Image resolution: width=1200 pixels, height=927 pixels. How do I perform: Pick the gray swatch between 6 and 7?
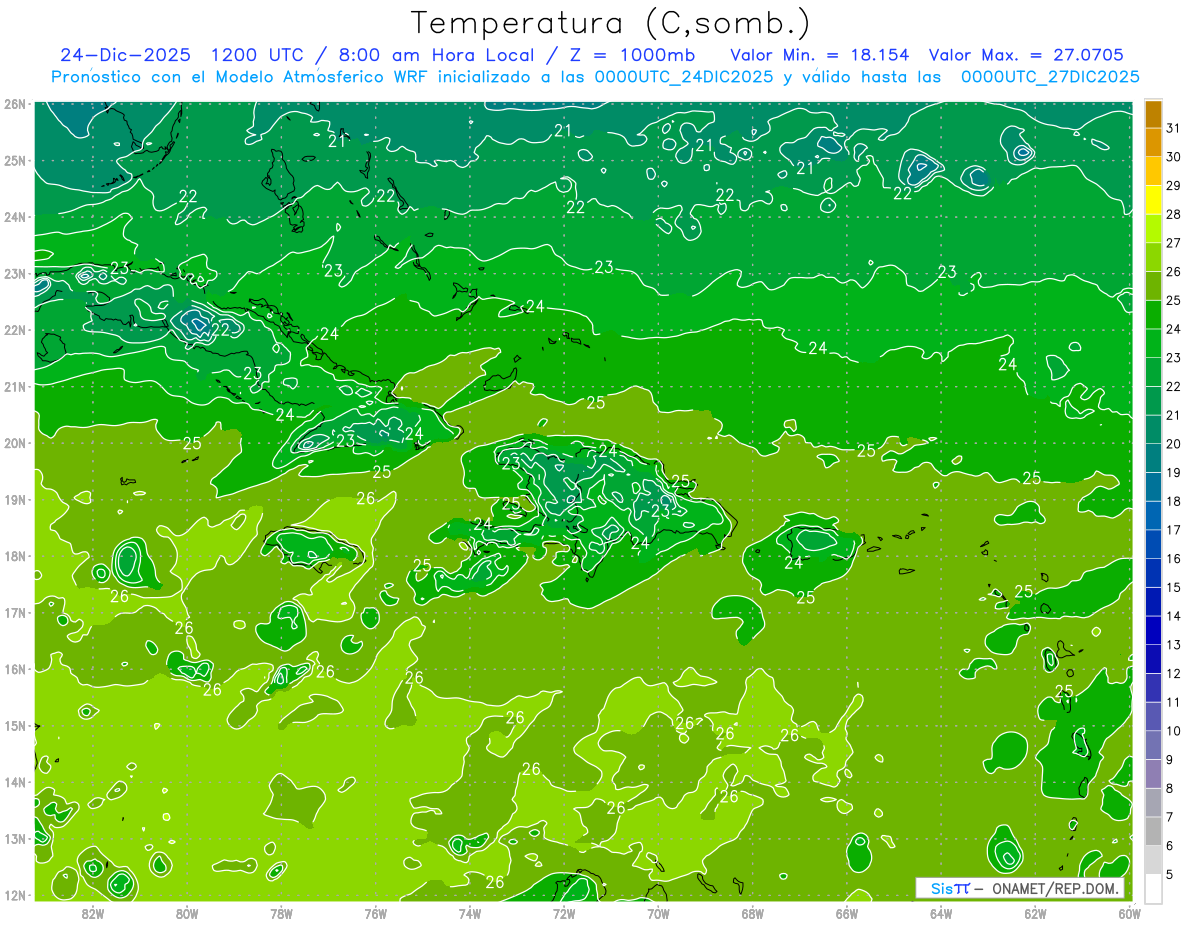[1154, 831]
